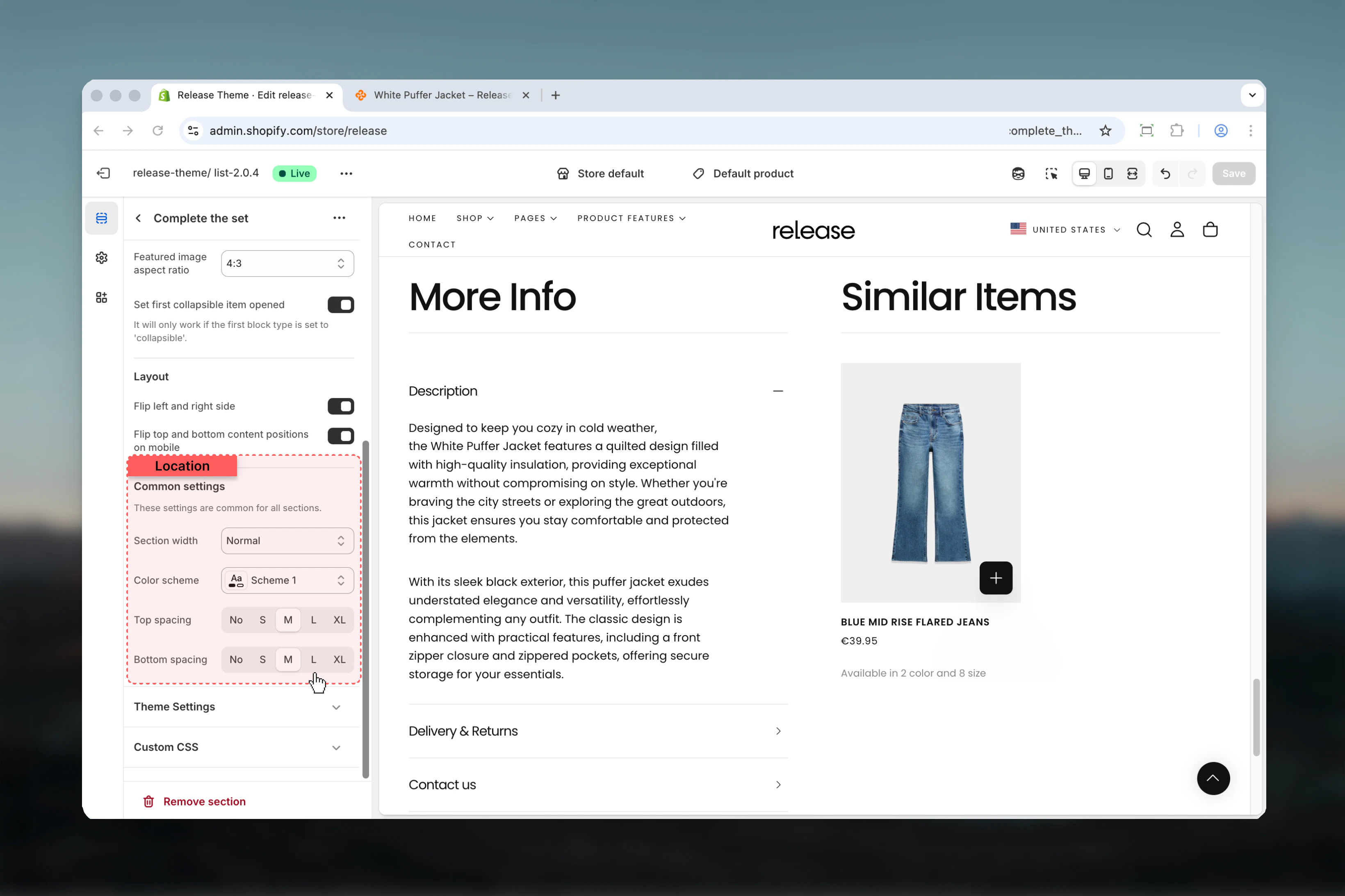Open Featured image aspect ratio dropdown

pyautogui.click(x=287, y=264)
